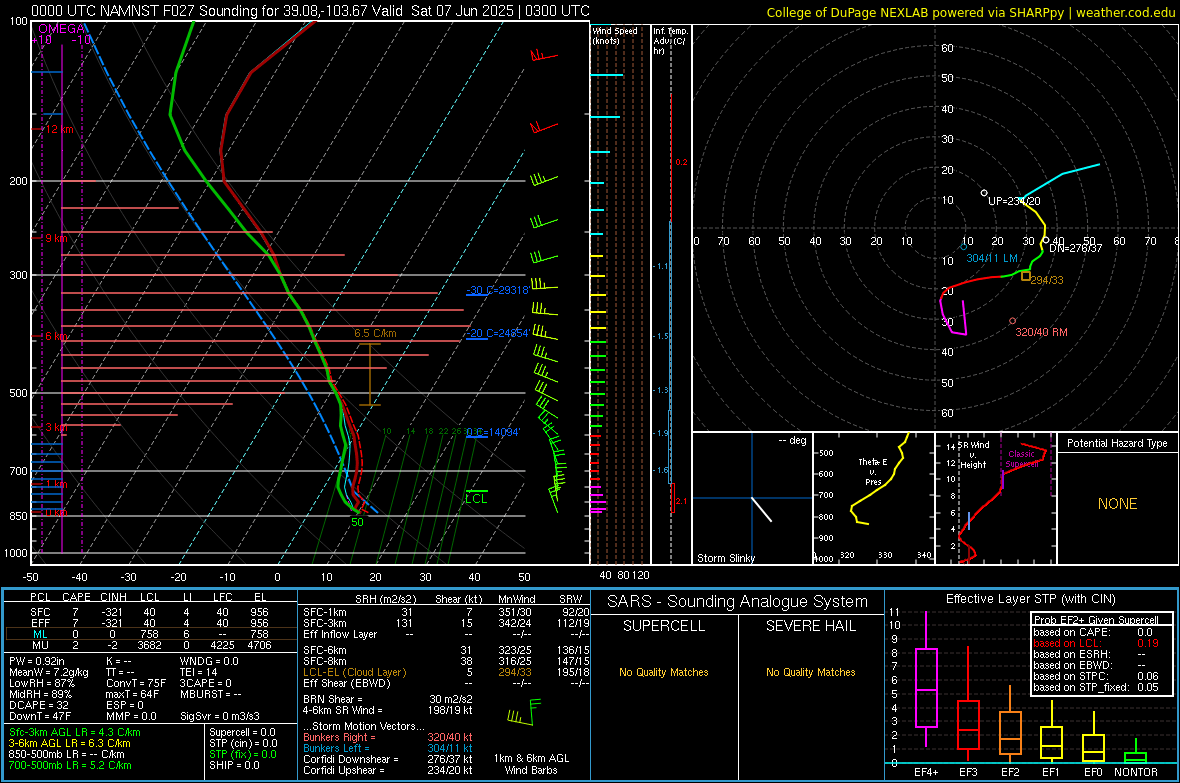
Task: Click the white Corfidi upshear circle on hodograph
Action: click(984, 193)
